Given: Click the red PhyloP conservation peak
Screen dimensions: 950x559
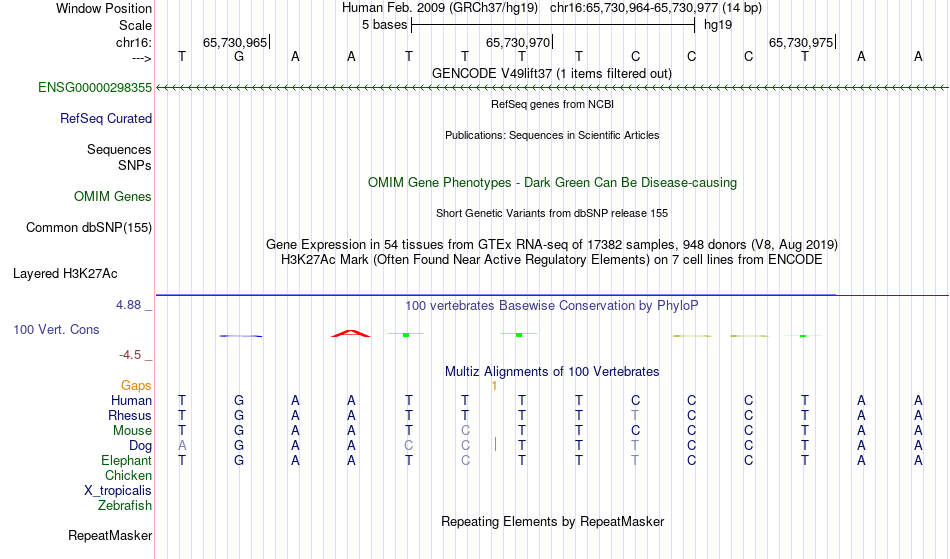Looking at the screenshot, I should (351, 333).
